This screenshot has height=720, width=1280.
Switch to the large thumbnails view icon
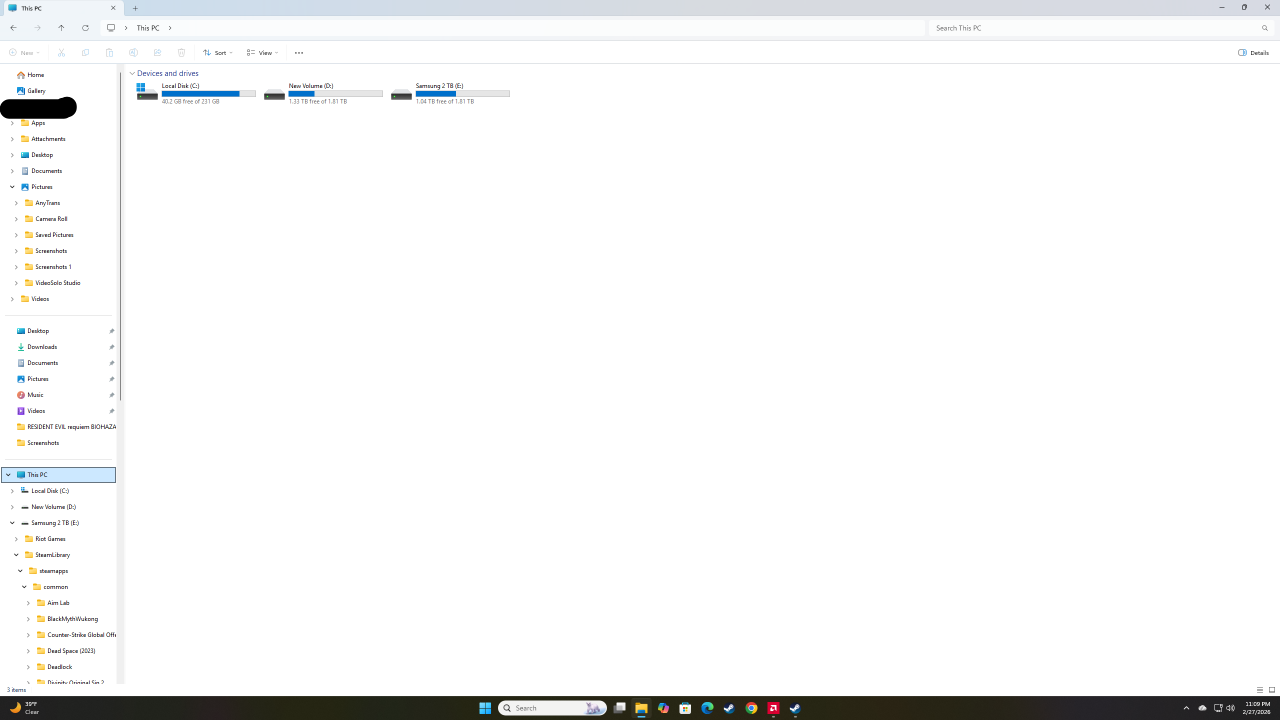coord(1272,690)
